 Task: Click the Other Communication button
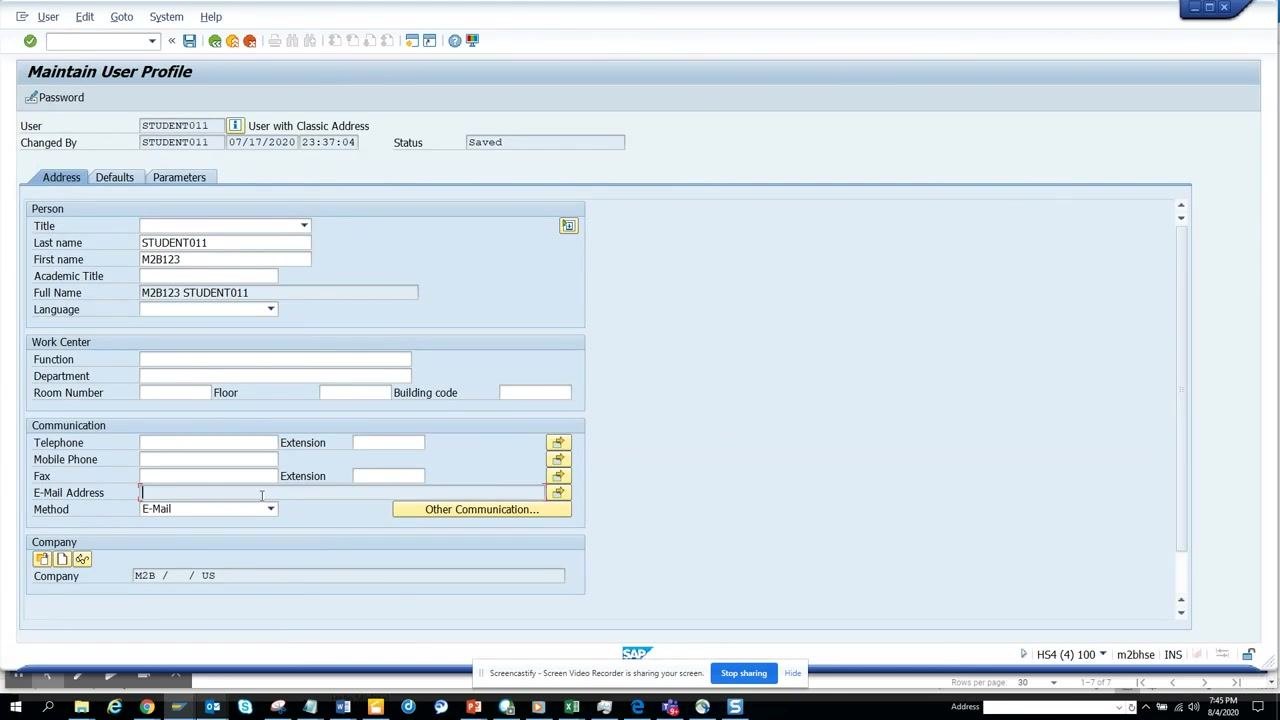point(482,510)
